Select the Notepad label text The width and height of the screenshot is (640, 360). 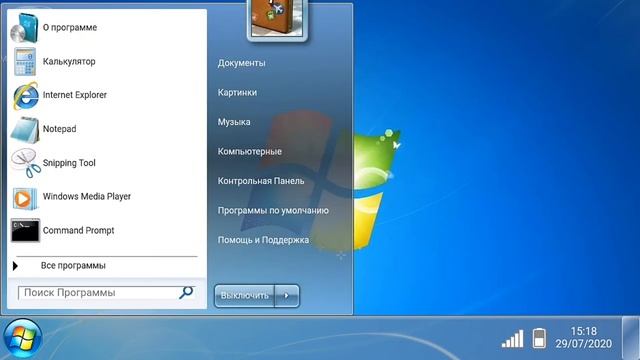click(60, 129)
